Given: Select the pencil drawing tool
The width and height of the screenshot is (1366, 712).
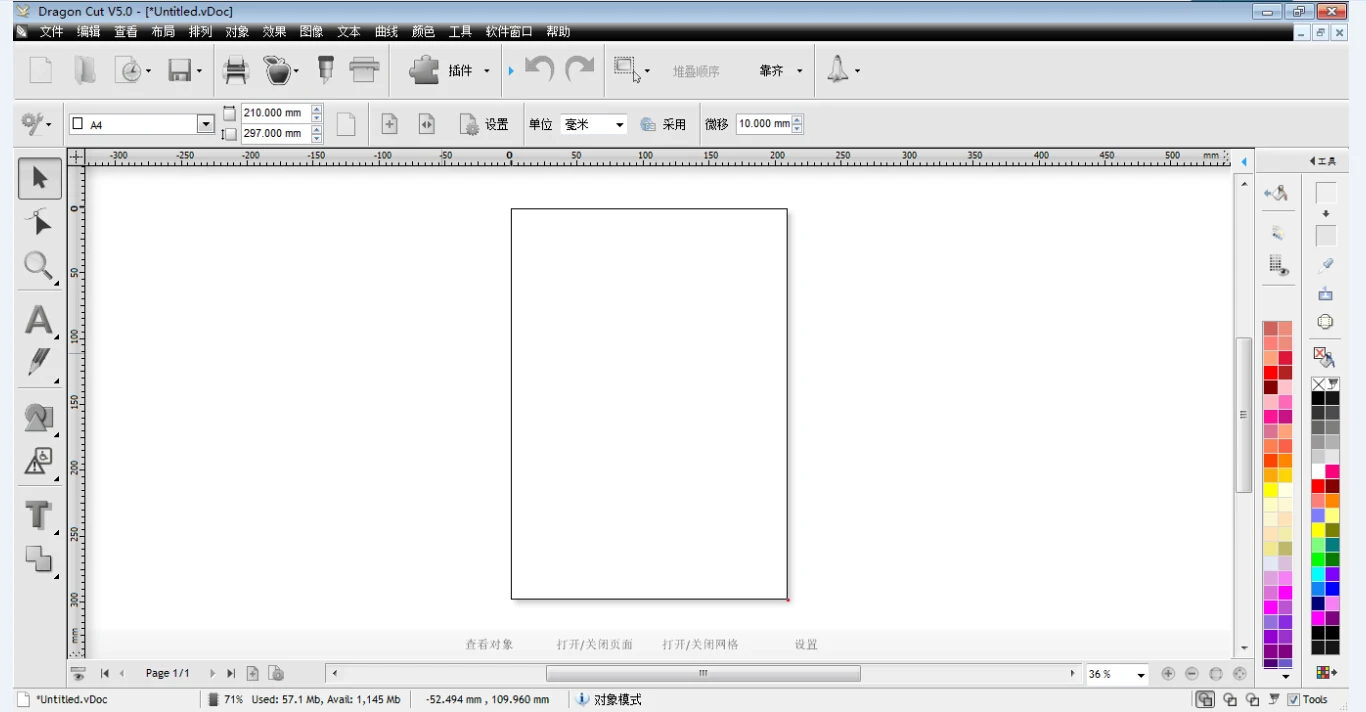Looking at the screenshot, I should point(39,362).
